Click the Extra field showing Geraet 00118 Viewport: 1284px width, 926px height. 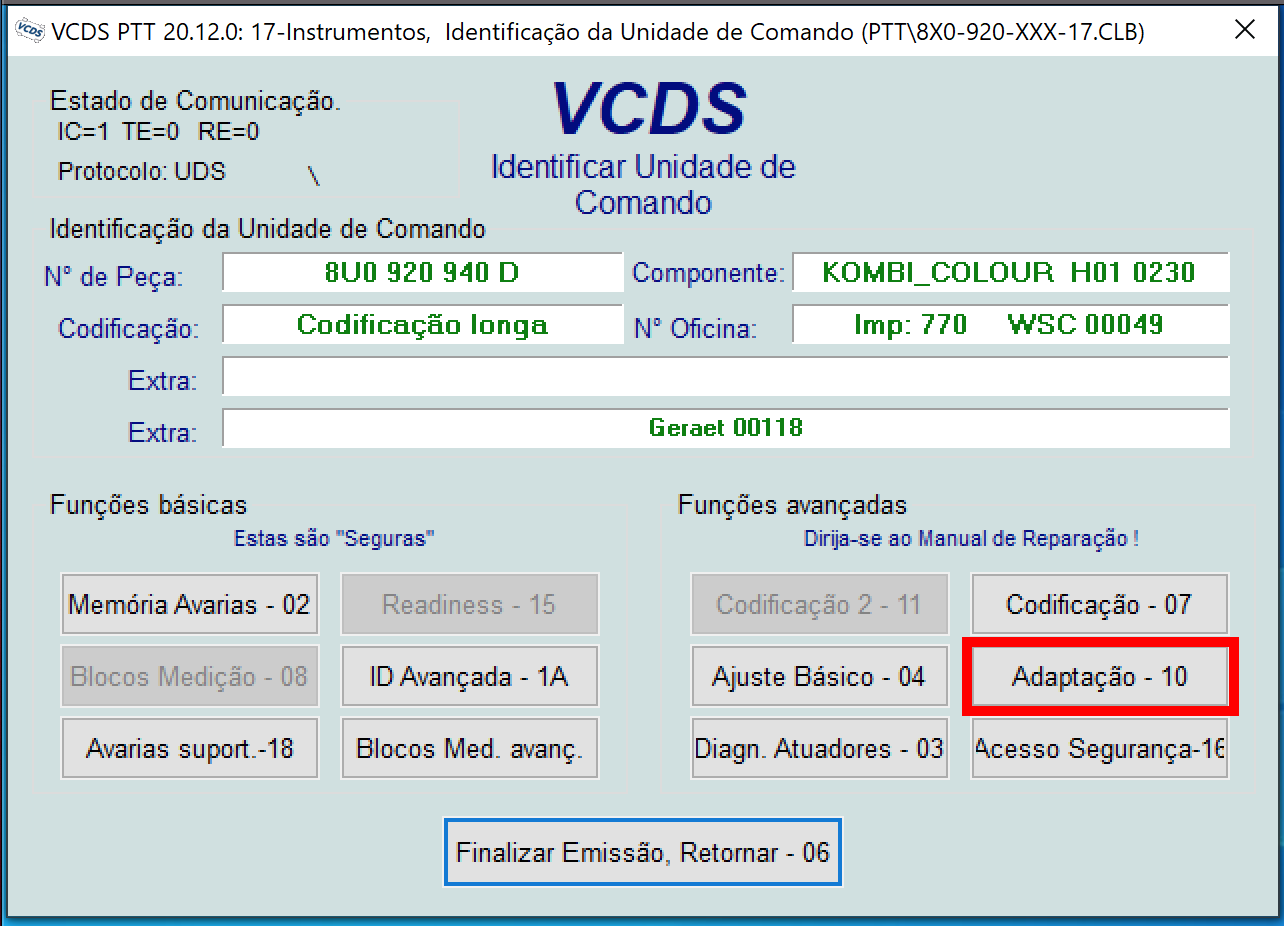tap(725, 428)
